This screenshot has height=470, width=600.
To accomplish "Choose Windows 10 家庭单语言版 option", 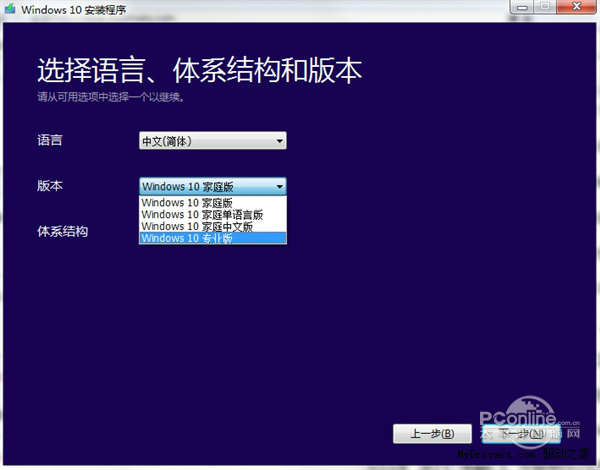I will click(213, 214).
